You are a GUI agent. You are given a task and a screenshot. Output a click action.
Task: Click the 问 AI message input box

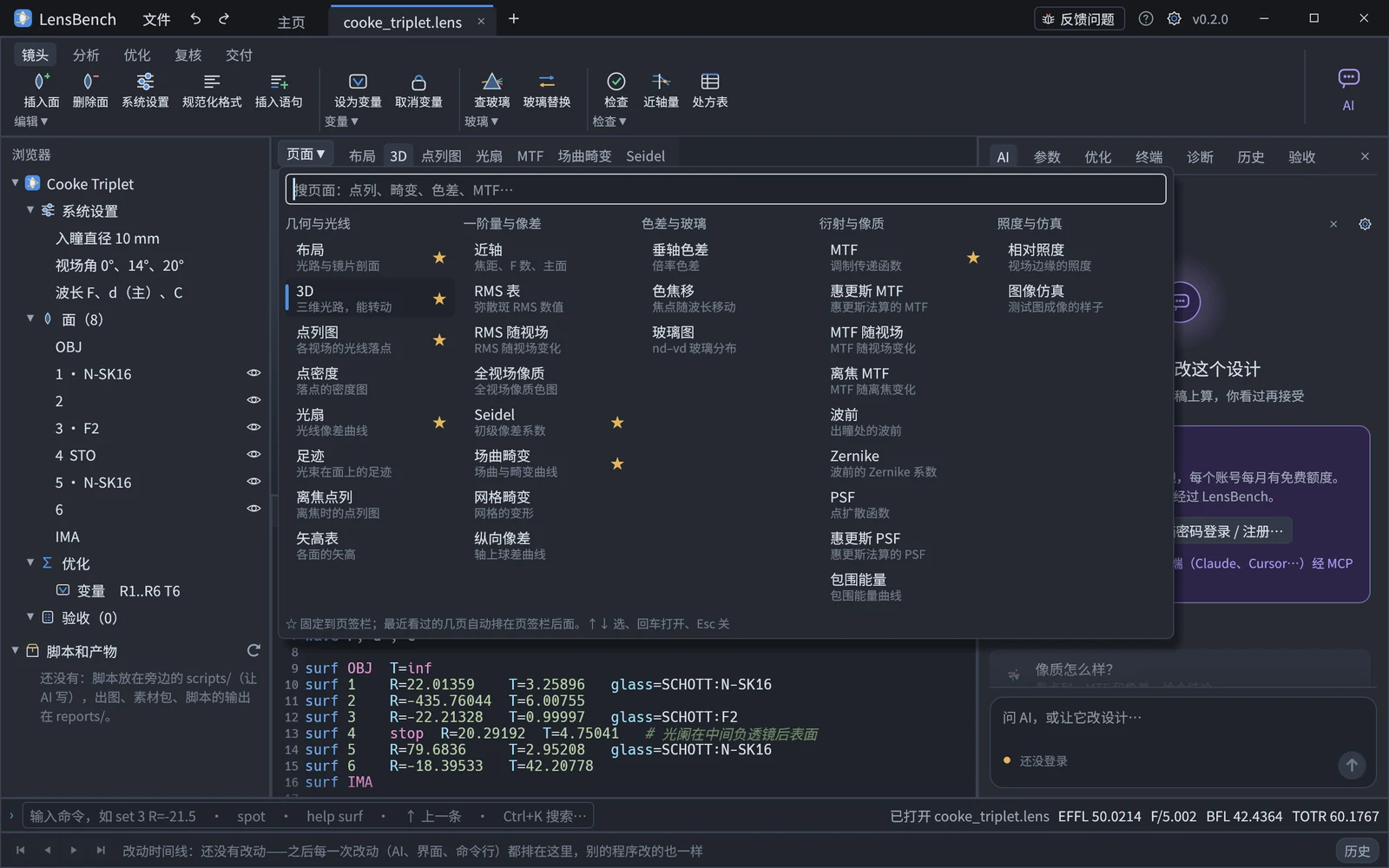click(x=1182, y=718)
